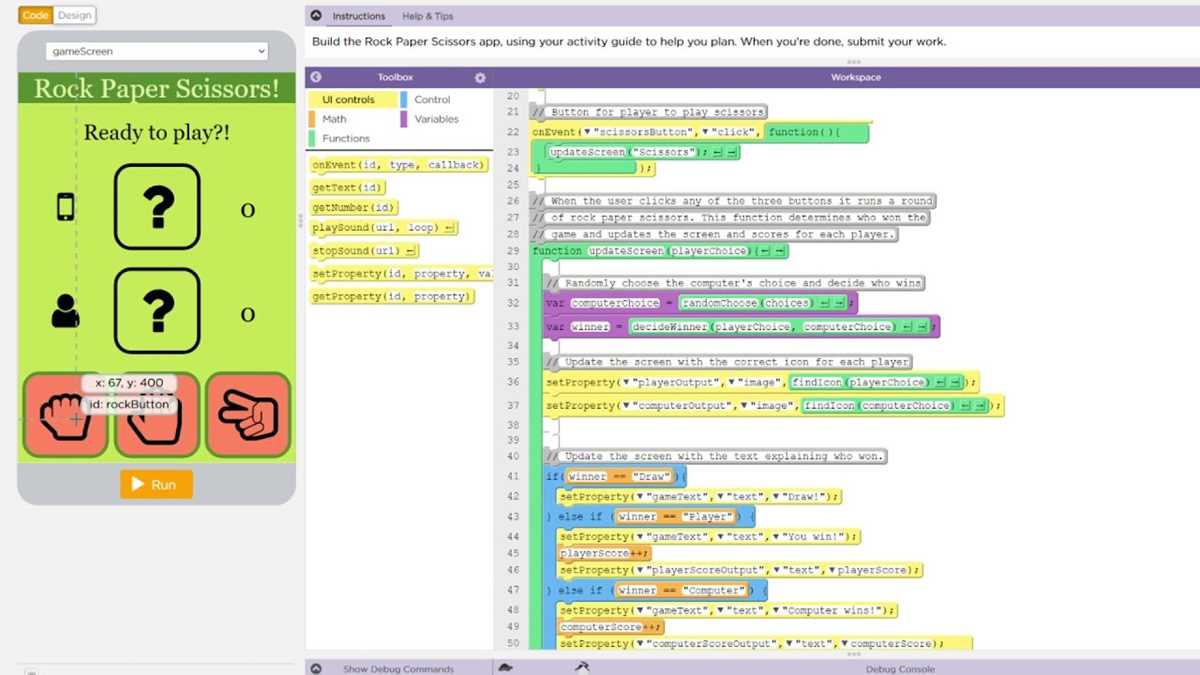1200x675 pixels.
Task: Click the player score value 0
Action: point(247,315)
